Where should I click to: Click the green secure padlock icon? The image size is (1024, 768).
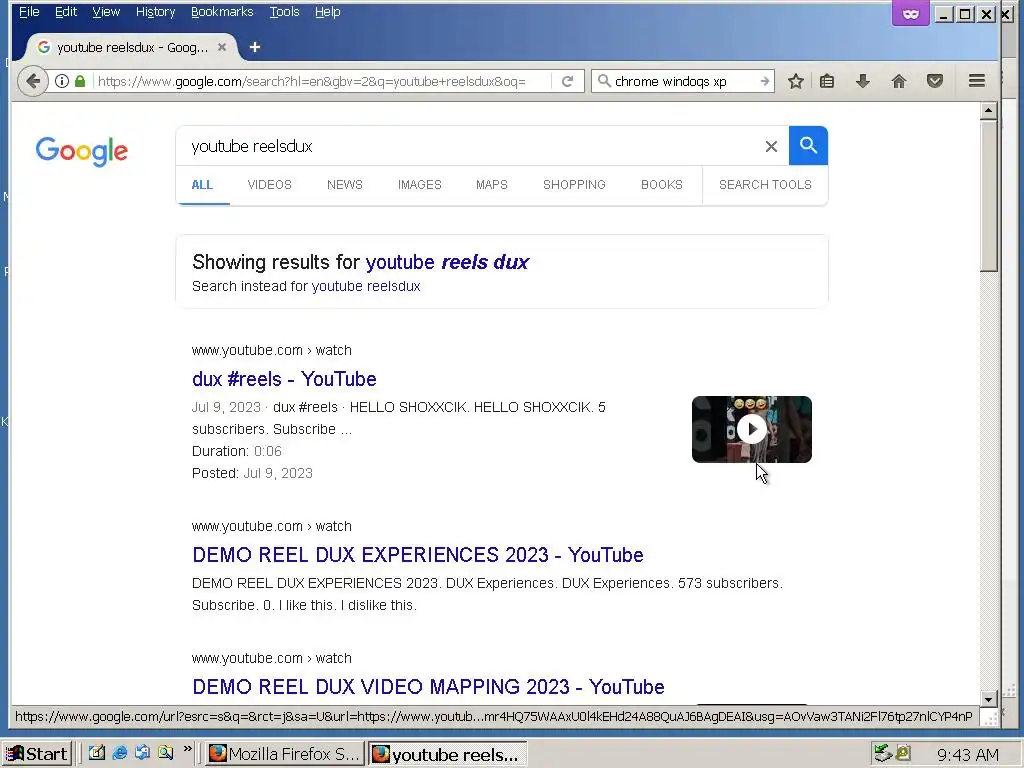pos(80,81)
